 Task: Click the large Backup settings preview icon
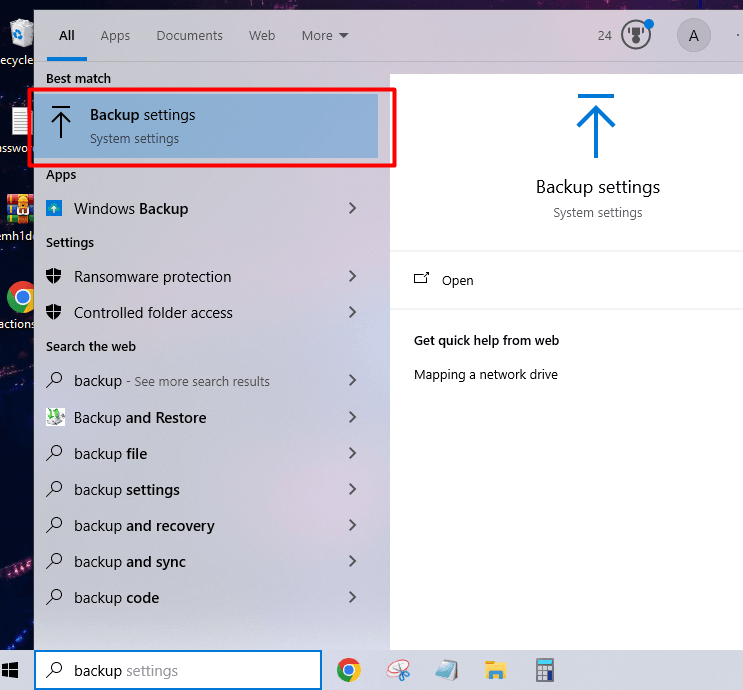596,126
